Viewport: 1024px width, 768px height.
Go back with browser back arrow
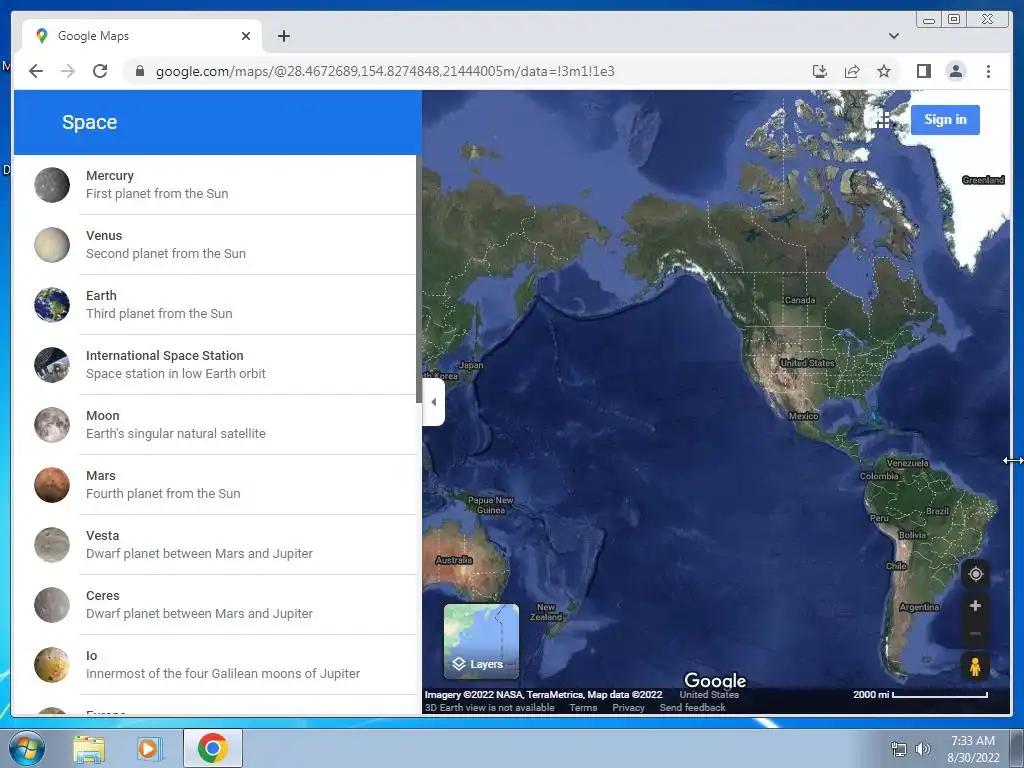[36, 71]
